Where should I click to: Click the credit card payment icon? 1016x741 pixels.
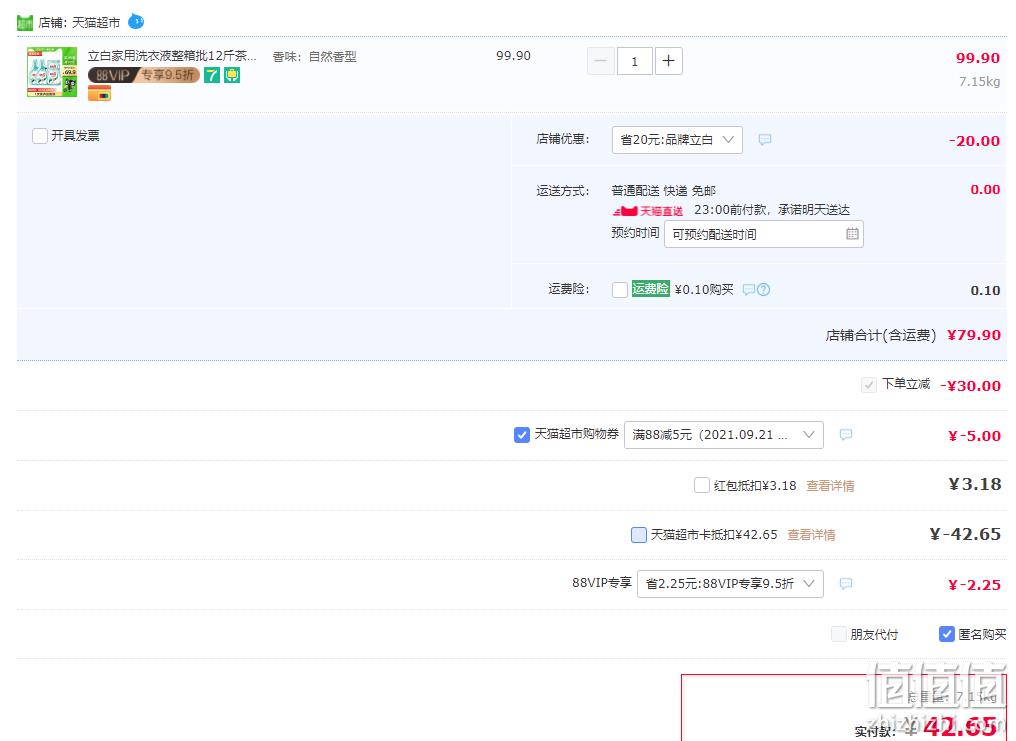coord(99,95)
